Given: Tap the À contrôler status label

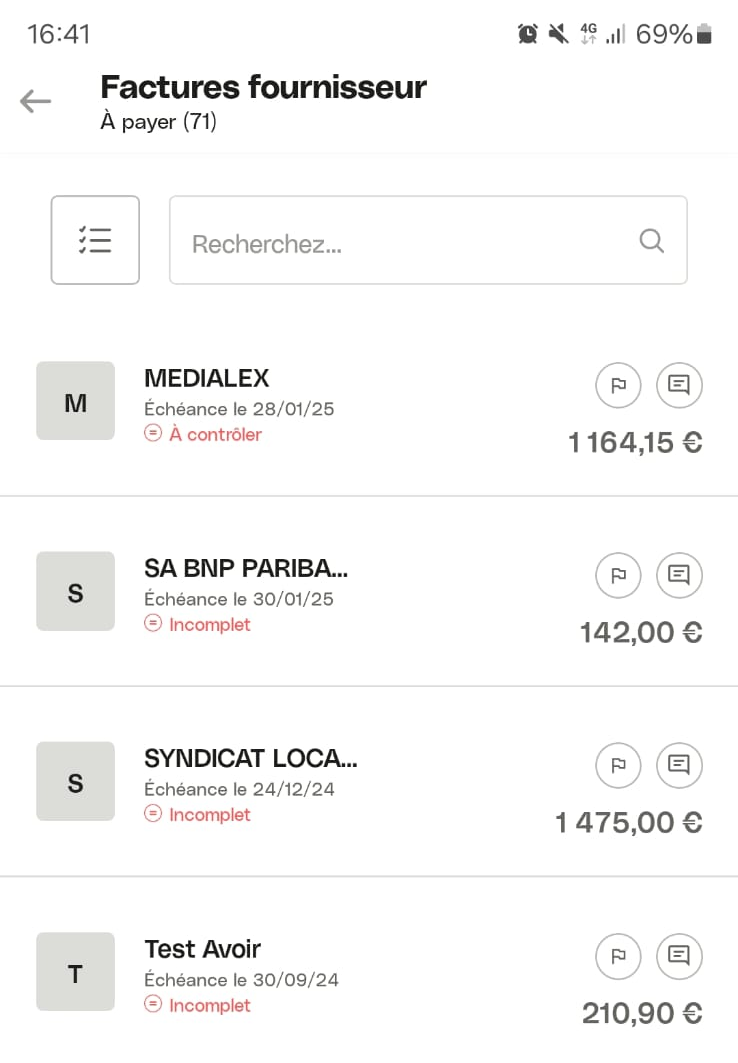Looking at the screenshot, I should click(216, 435).
